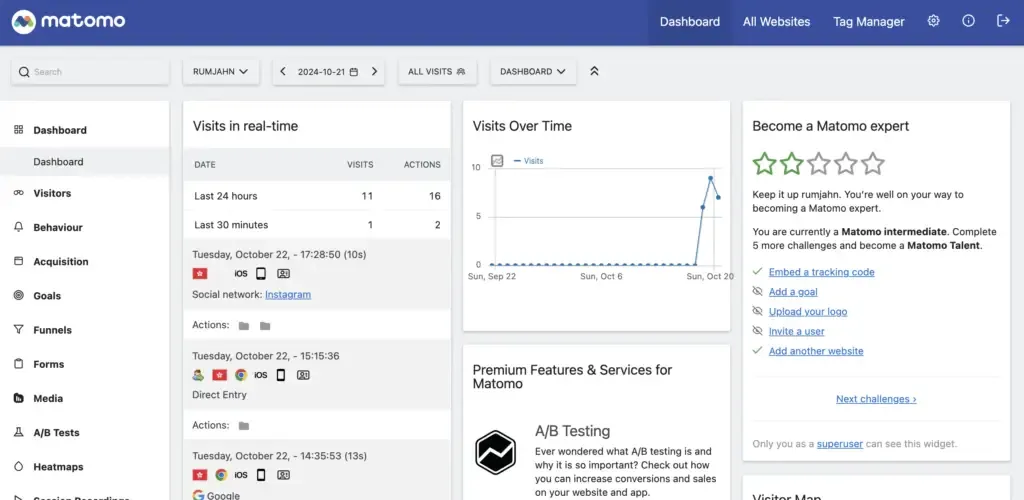Switch to Tag Manager
1024x500 pixels.
point(868,22)
